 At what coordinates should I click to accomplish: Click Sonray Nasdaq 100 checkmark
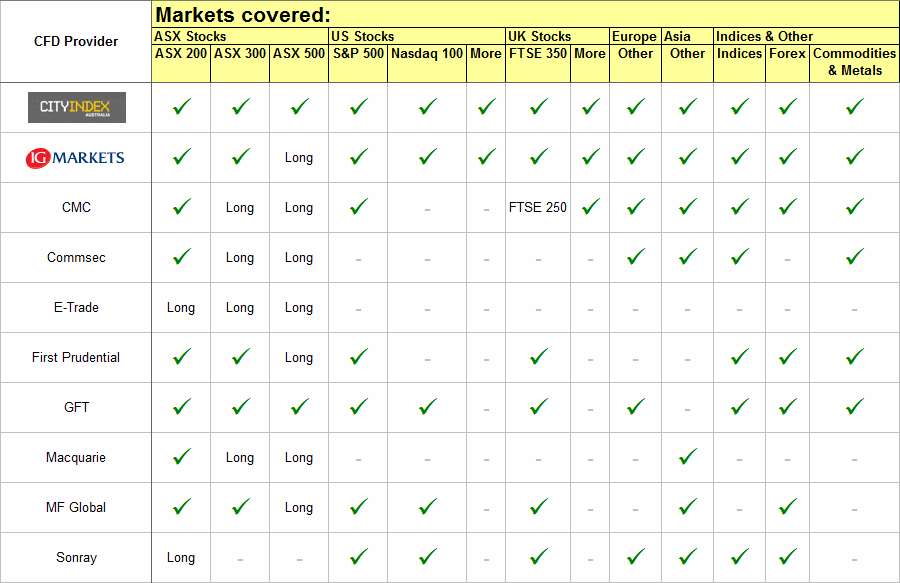tap(428, 557)
